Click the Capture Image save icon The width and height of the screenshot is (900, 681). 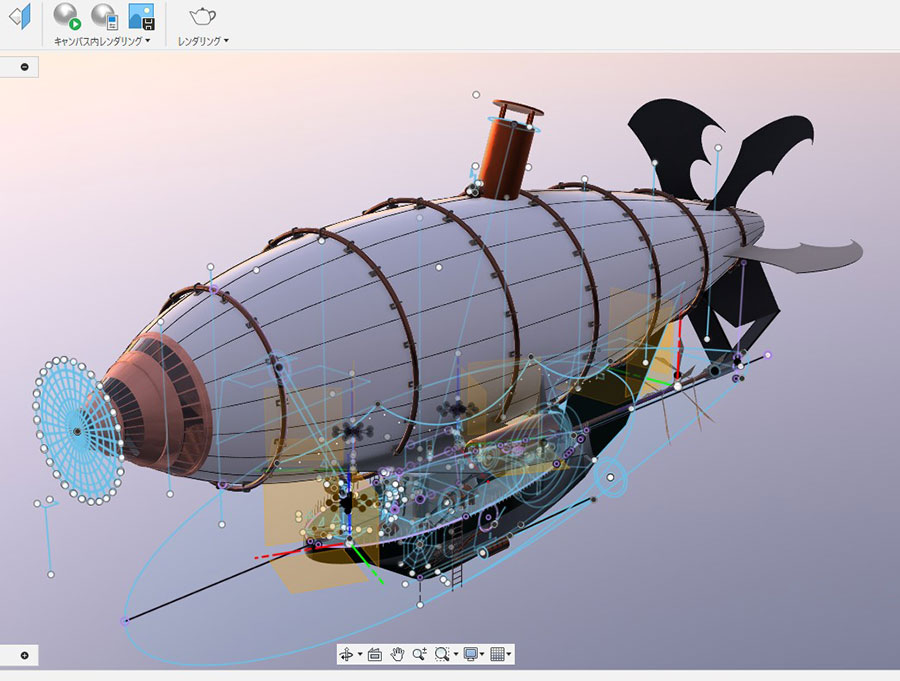coord(141,16)
